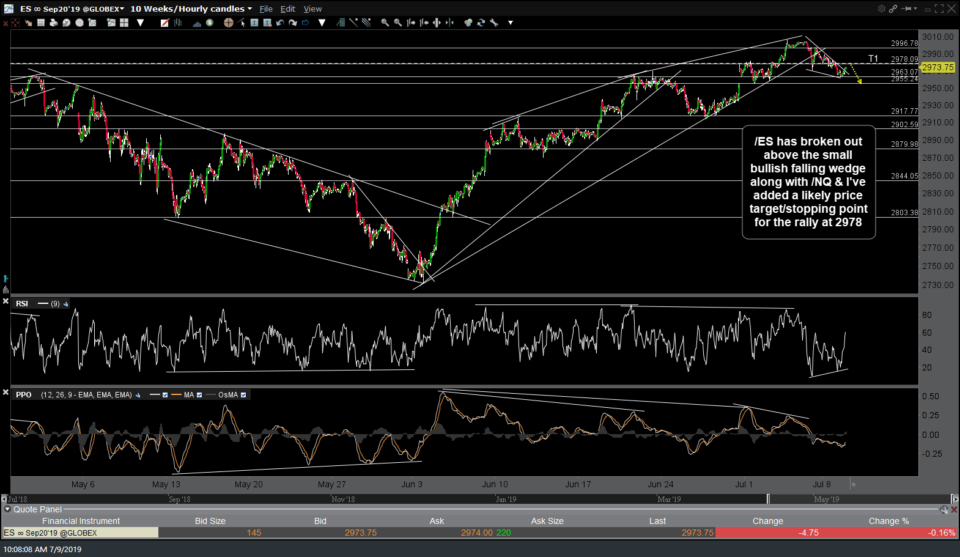Select the trendline drawing tool
The width and height of the screenshot is (960, 557).
[x=353, y=23]
